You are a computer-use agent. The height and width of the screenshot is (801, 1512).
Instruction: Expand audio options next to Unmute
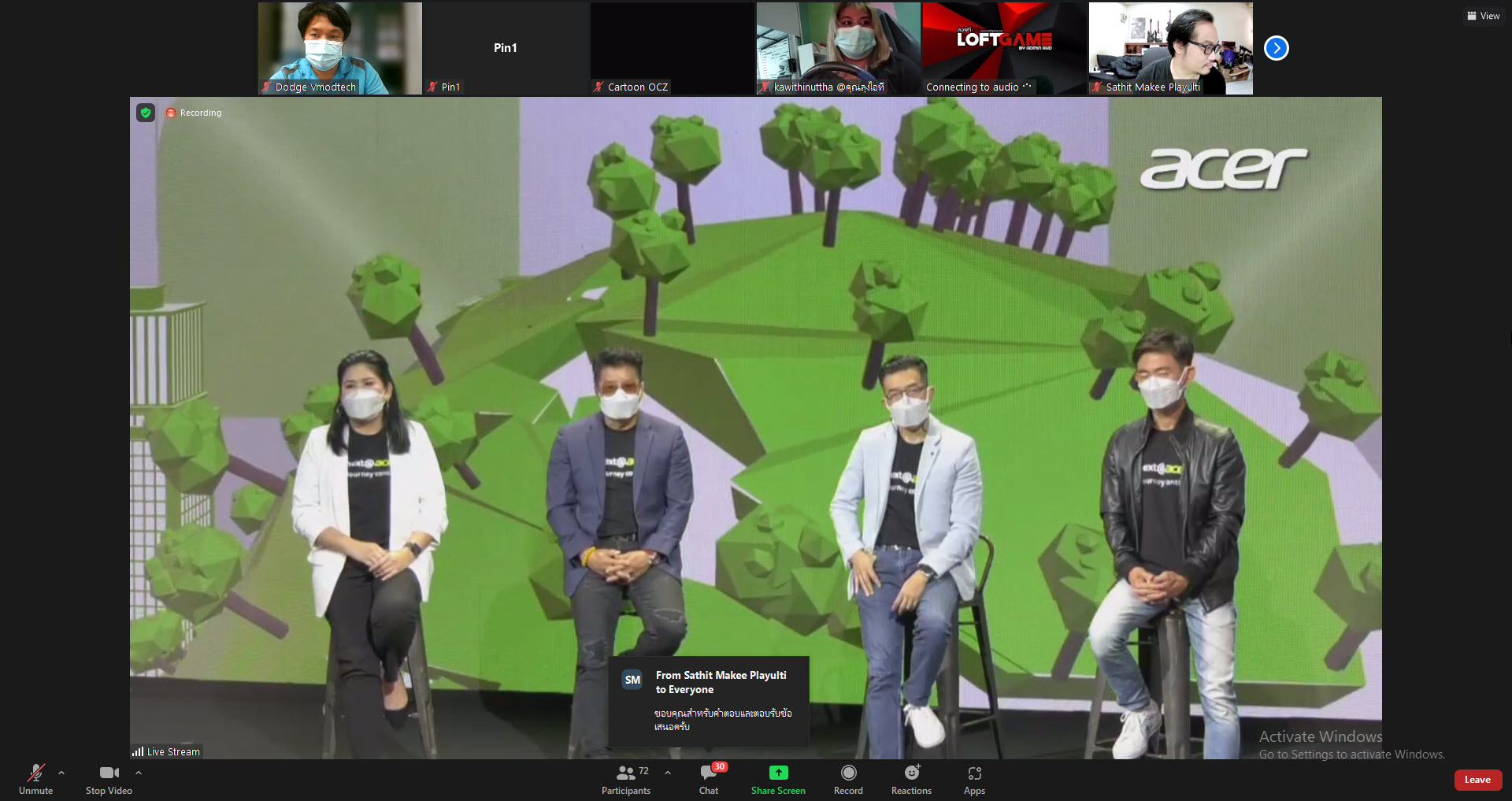point(61,772)
